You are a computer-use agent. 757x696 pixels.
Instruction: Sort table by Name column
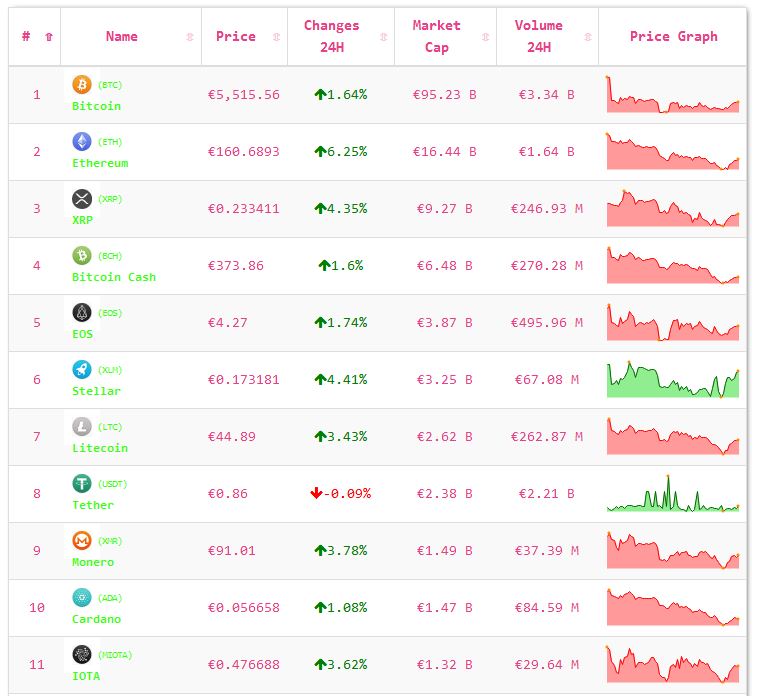[x=122, y=37]
